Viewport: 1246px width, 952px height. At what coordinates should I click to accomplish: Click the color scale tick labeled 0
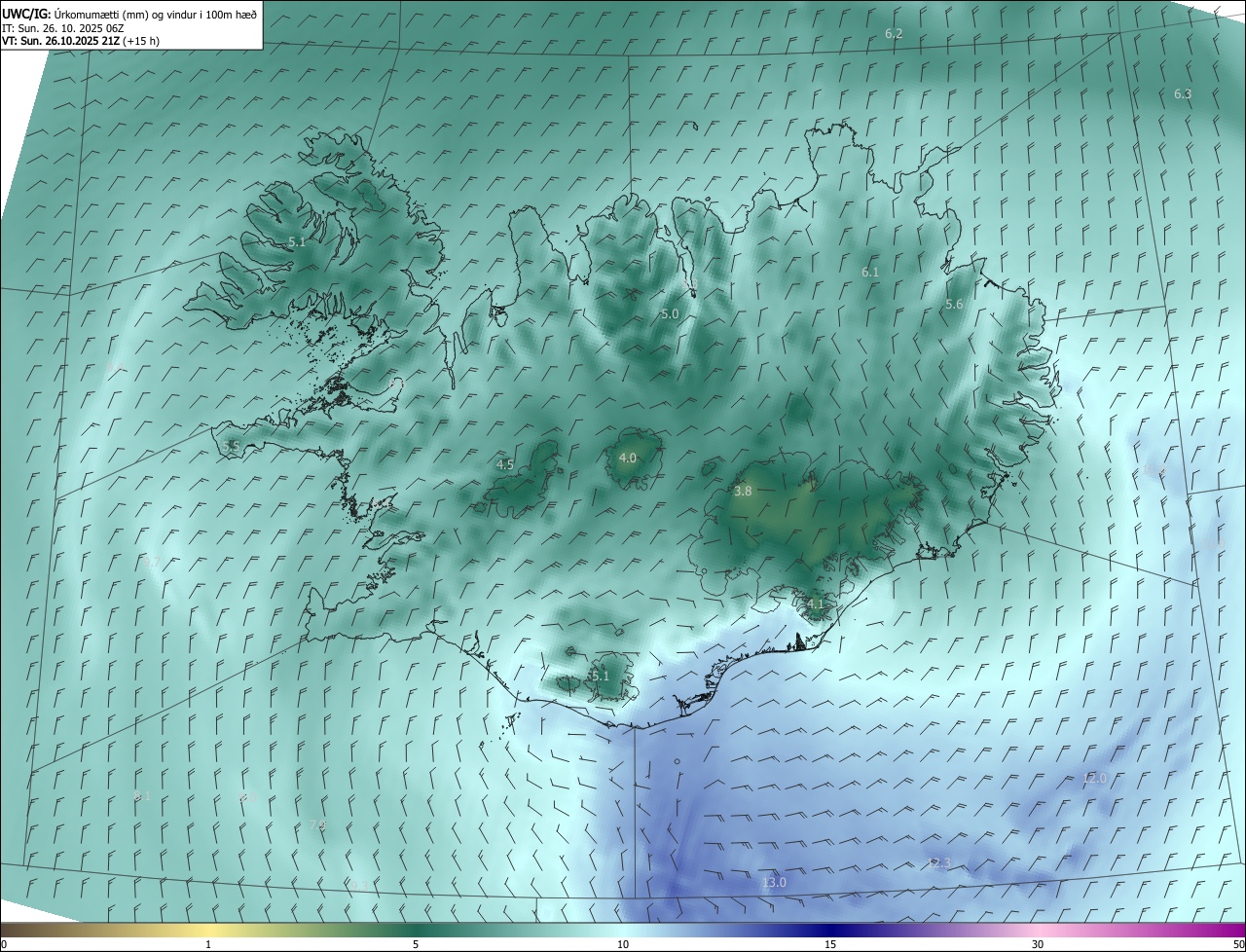pyautogui.click(x=4, y=944)
